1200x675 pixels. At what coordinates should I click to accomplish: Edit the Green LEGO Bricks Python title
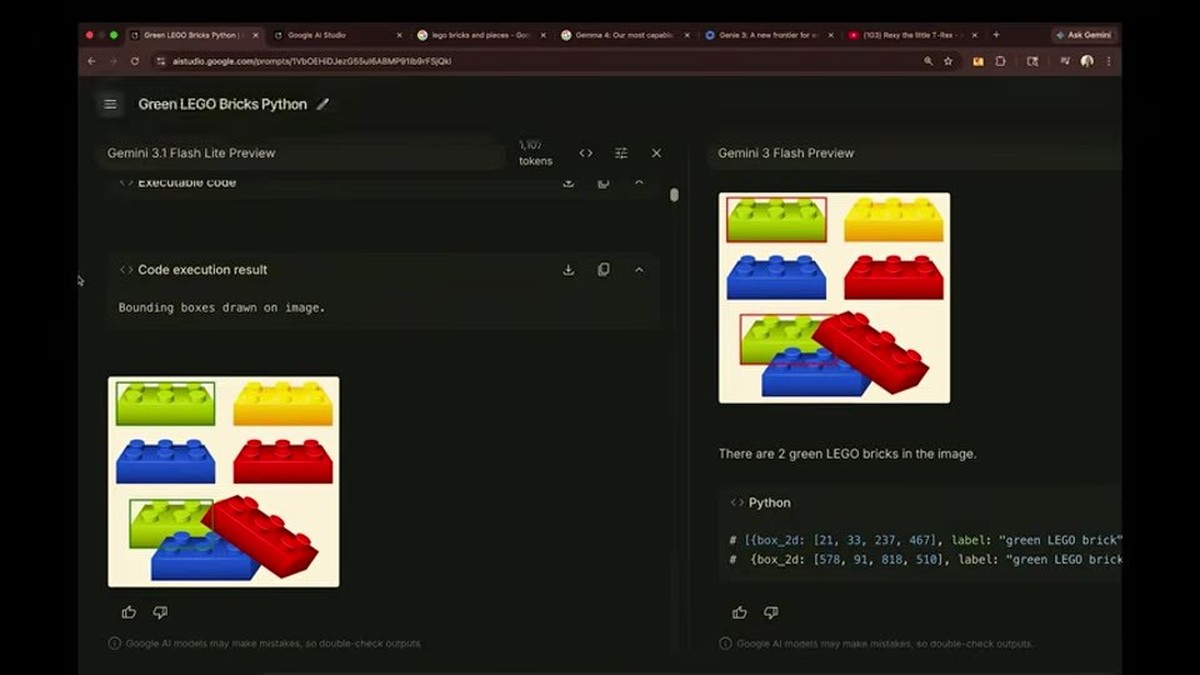click(323, 104)
